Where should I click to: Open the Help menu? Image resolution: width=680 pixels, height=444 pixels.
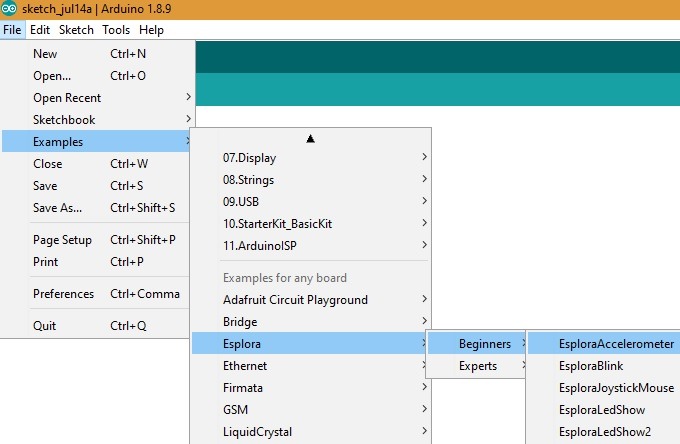click(151, 30)
